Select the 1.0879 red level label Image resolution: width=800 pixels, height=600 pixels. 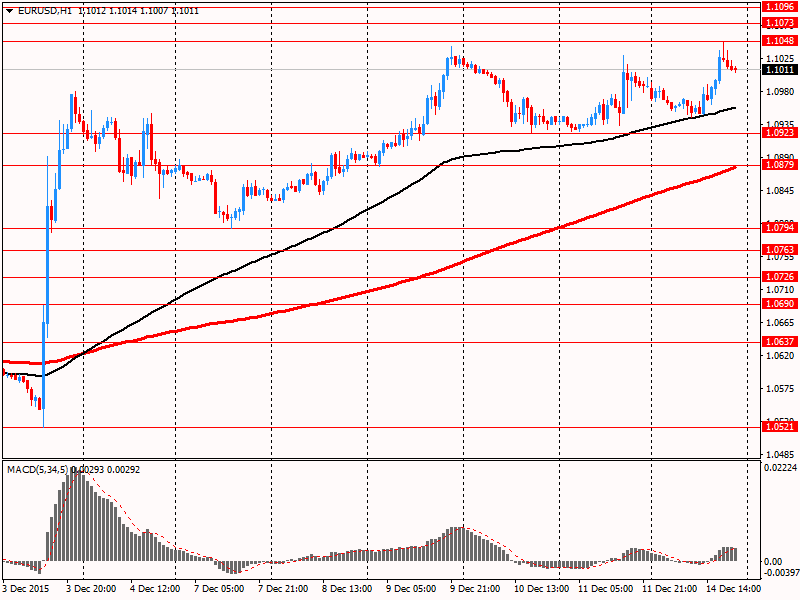tap(780, 165)
